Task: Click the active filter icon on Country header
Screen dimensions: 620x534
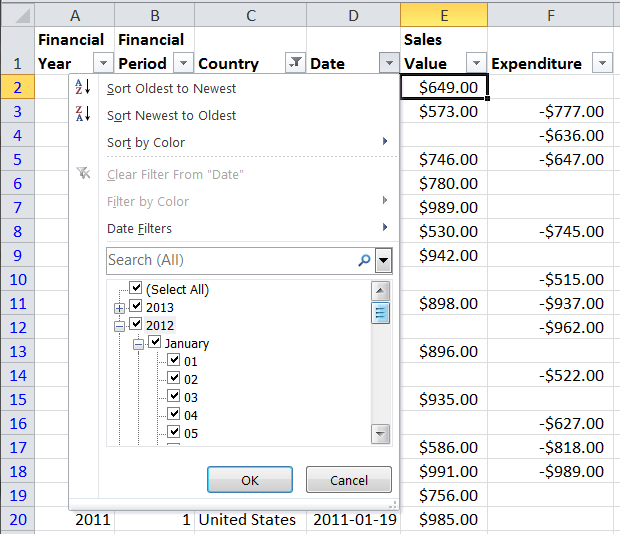Action: click(x=295, y=63)
